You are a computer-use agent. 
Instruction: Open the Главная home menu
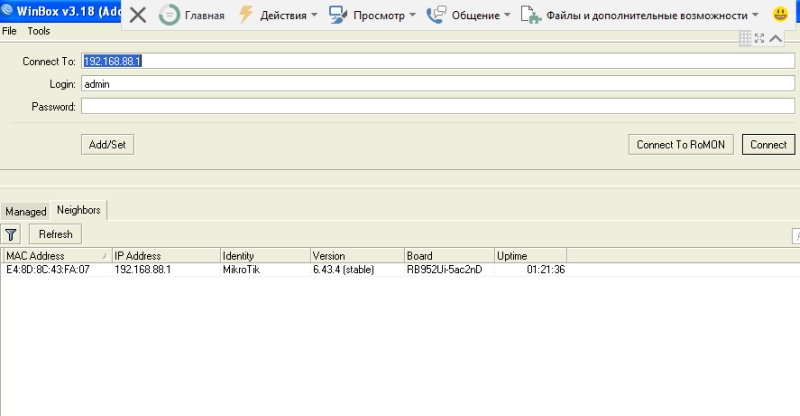pos(191,15)
